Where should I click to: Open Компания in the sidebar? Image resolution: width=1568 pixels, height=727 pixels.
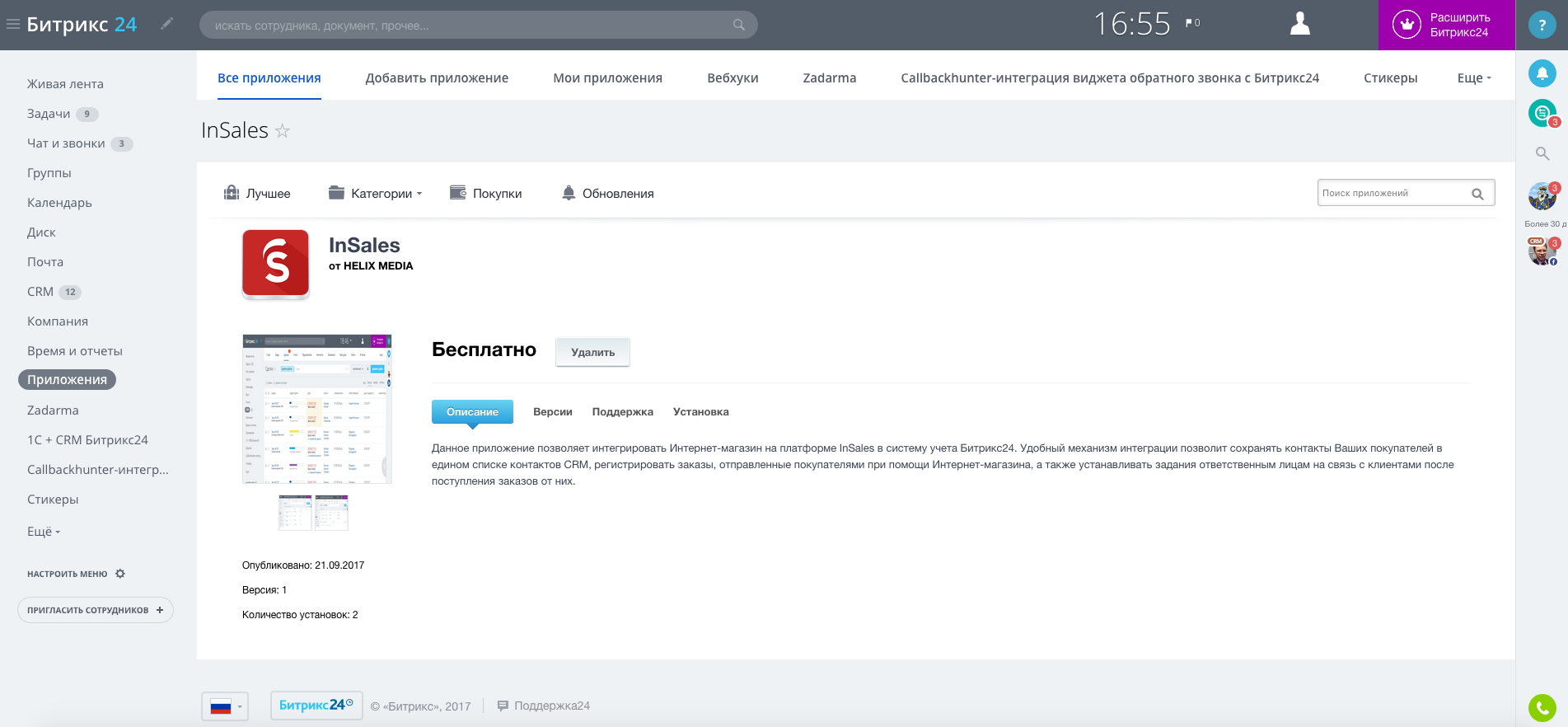(x=58, y=321)
